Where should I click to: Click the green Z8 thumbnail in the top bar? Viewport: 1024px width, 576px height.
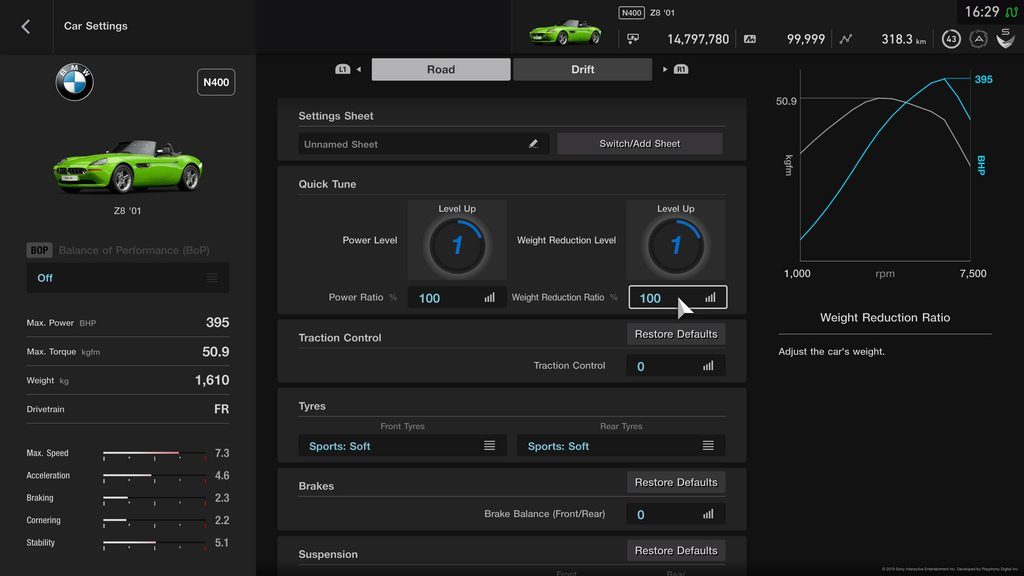tap(565, 31)
